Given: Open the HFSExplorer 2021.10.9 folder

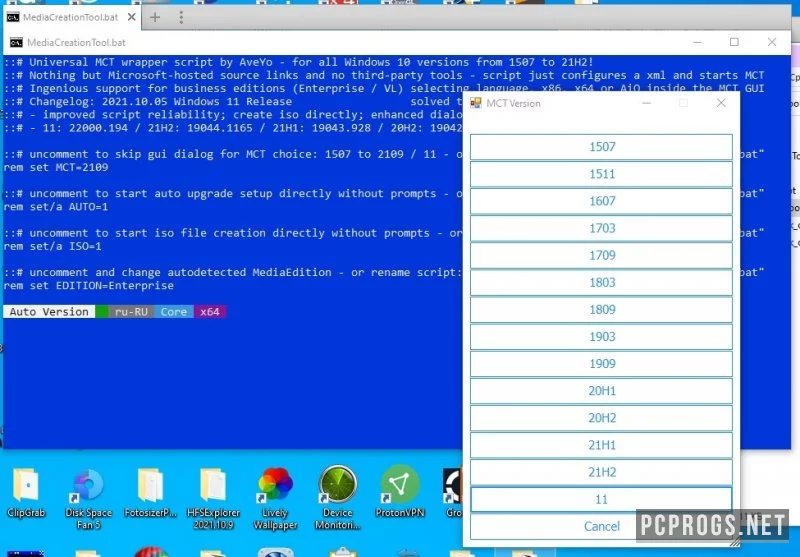Looking at the screenshot, I should click(x=213, y=498).
